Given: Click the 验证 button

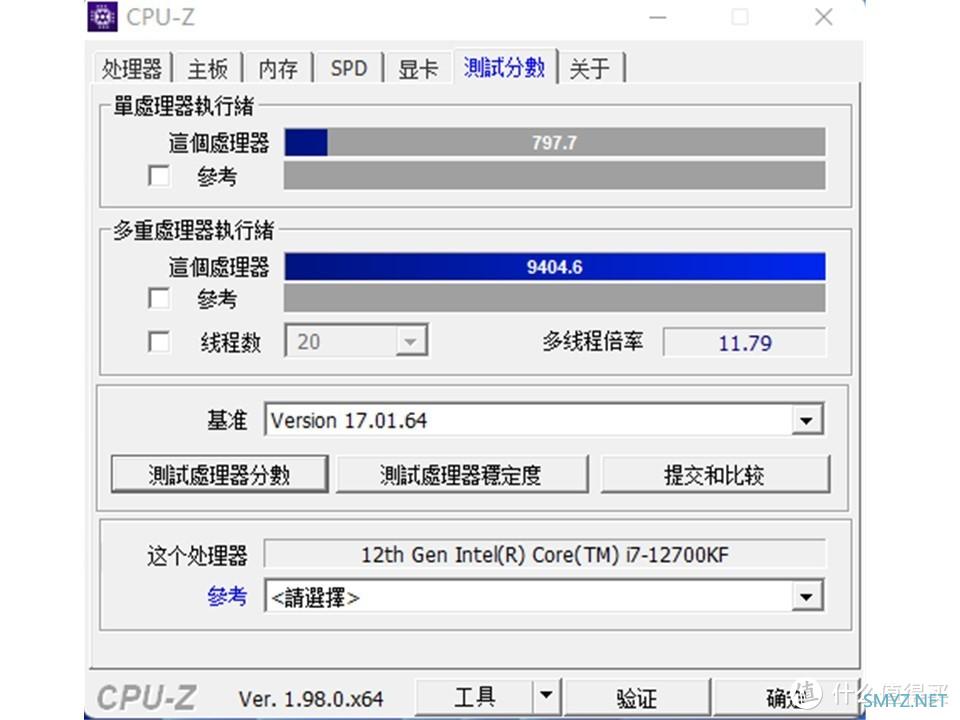Looking at the screenshot, I should pyautogui.click(x=637, y=697).
